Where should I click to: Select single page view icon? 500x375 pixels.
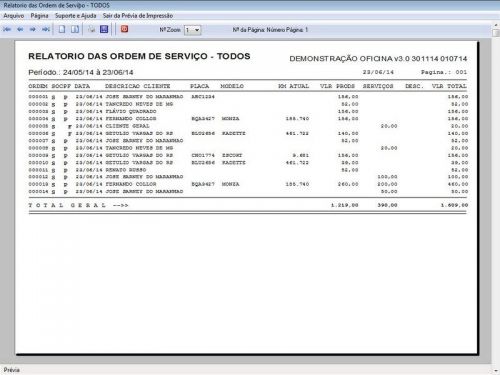point(62,29)
